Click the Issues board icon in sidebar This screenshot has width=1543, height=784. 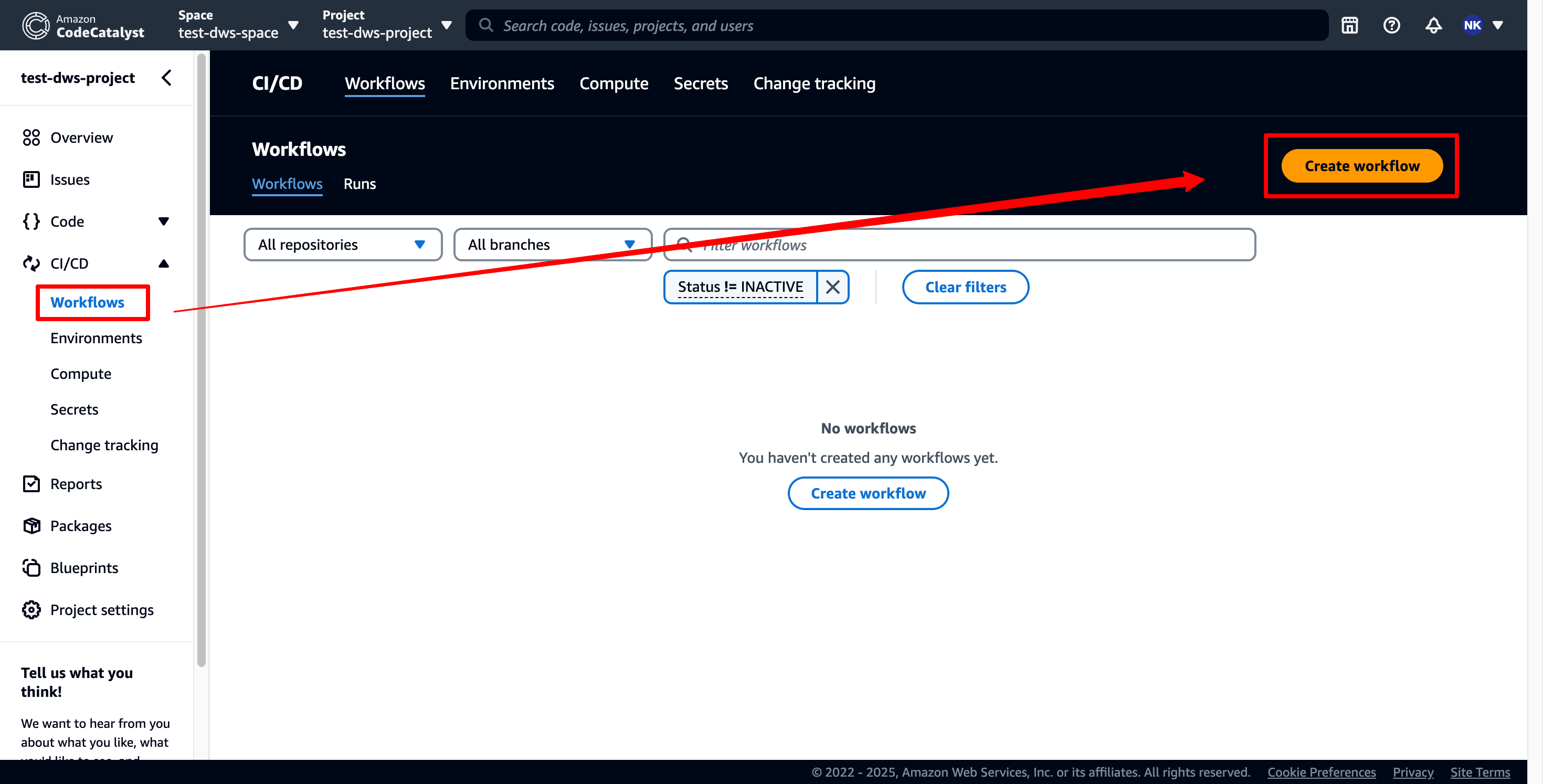point(31,179)
